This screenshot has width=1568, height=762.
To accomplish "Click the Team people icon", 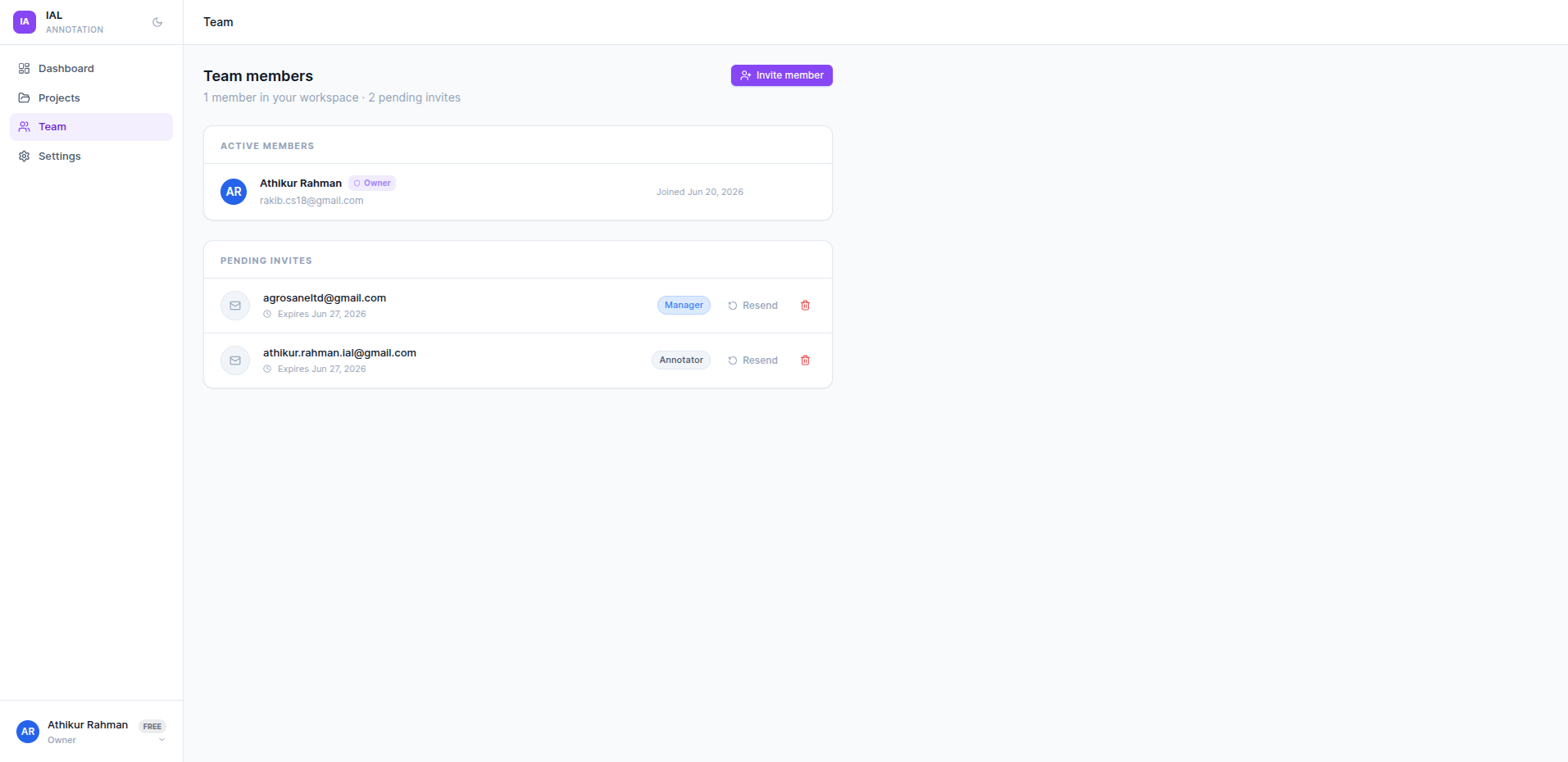I will point(25,127).
